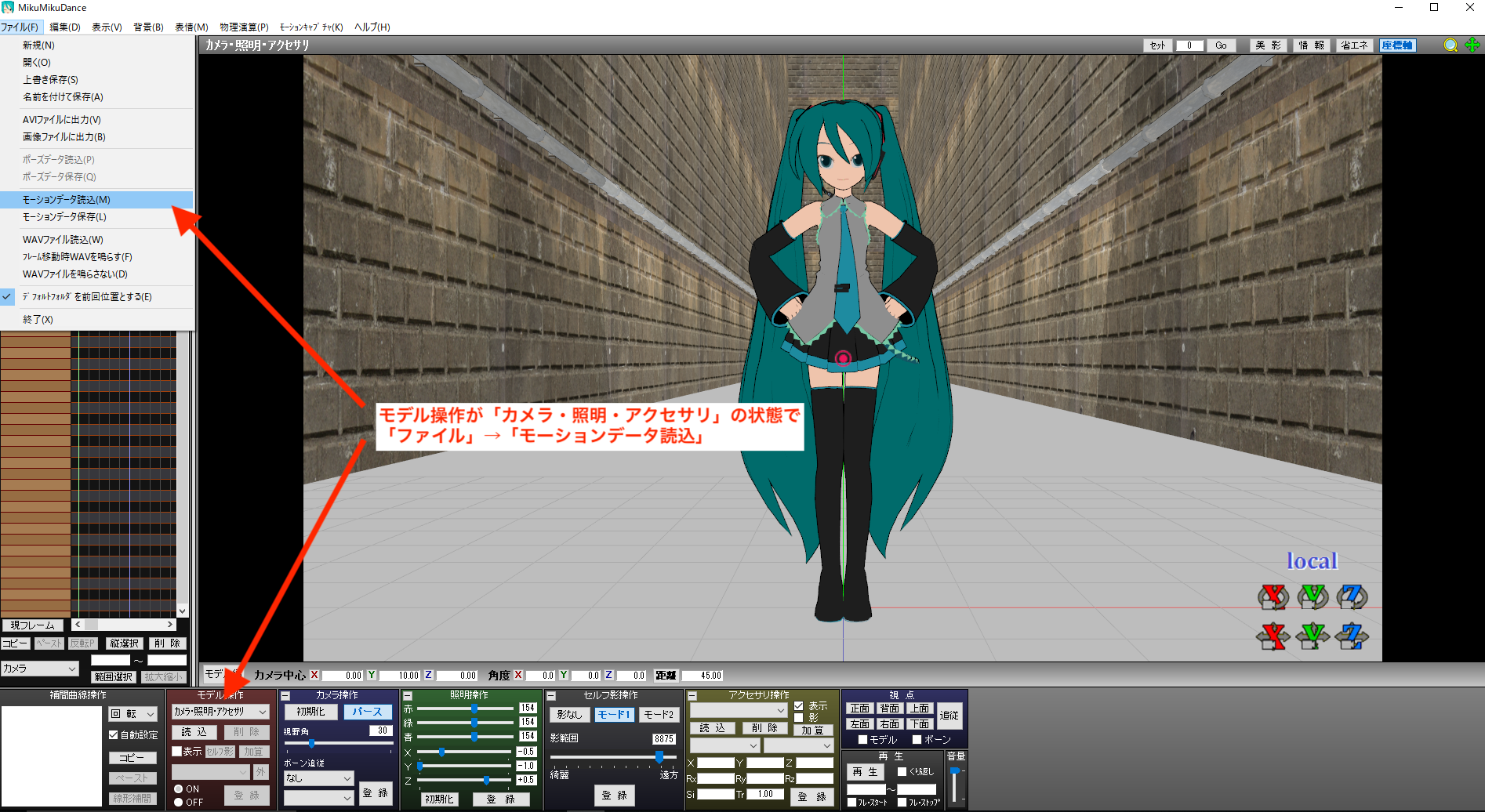Open the 編集(D) menu
The height and width of the screenshot is (812, 1485).
pos(65,27)
